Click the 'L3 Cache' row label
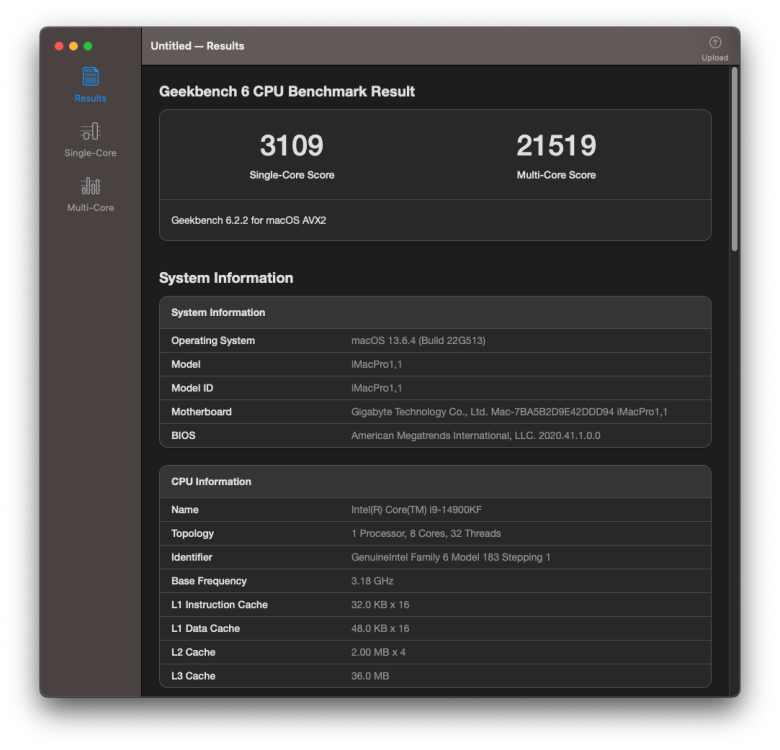The image size is (780, 750). tap(193, 676)
